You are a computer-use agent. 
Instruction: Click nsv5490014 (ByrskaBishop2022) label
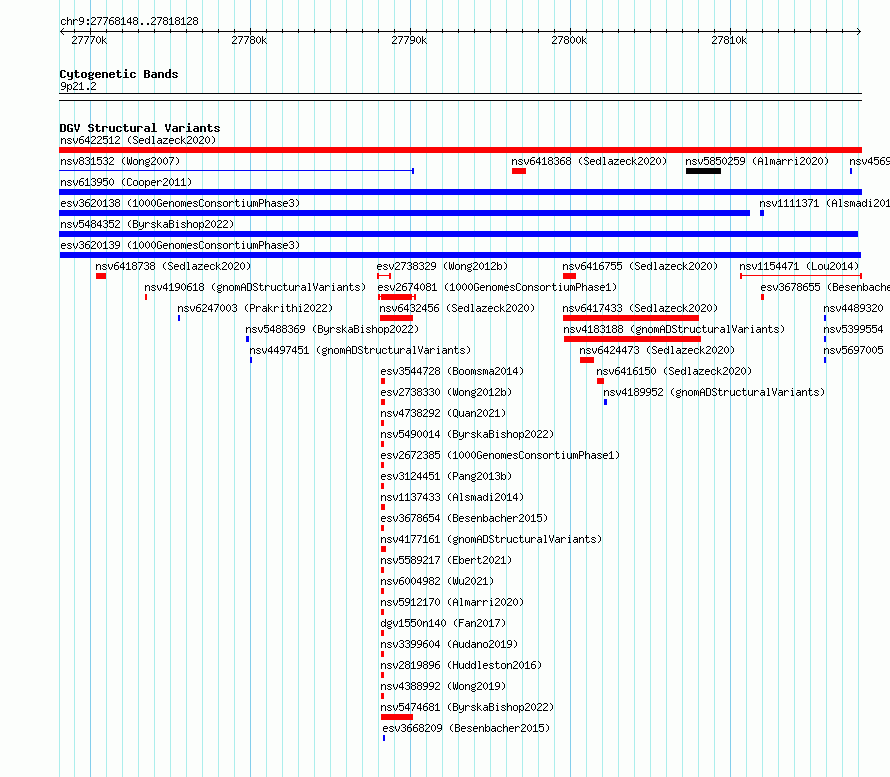pos(467,434)
